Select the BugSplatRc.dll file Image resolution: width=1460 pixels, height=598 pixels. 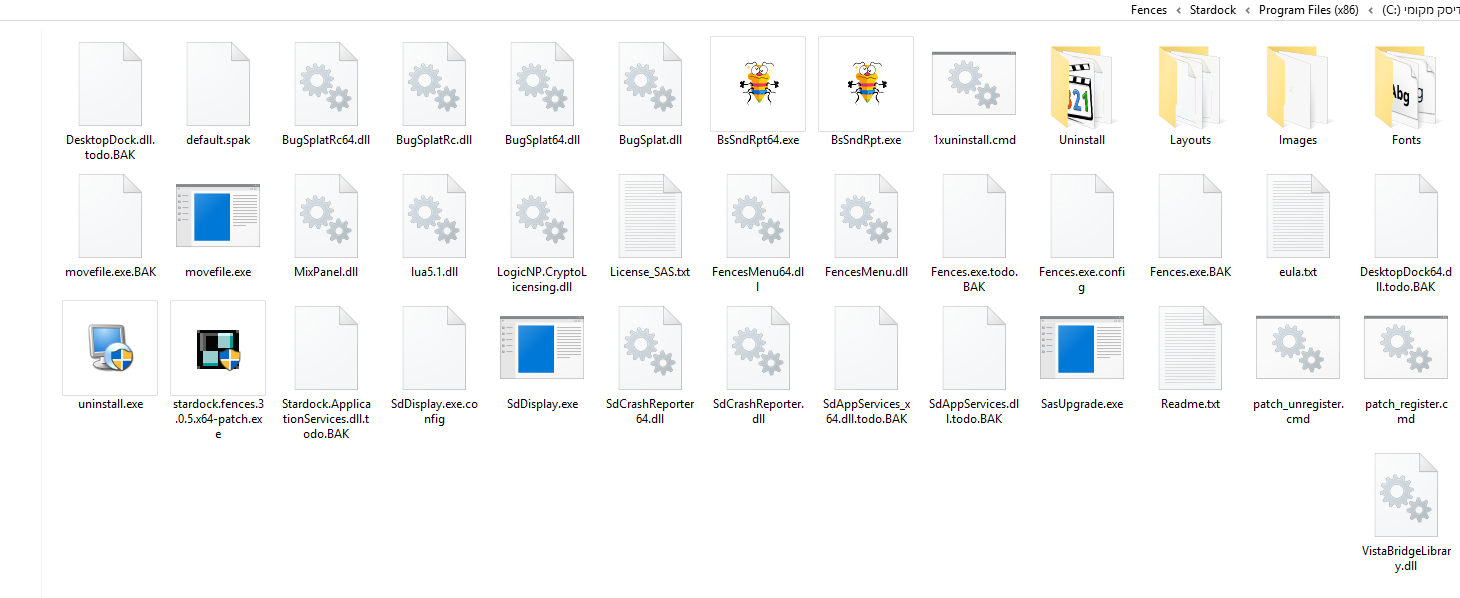coord(434,93)
